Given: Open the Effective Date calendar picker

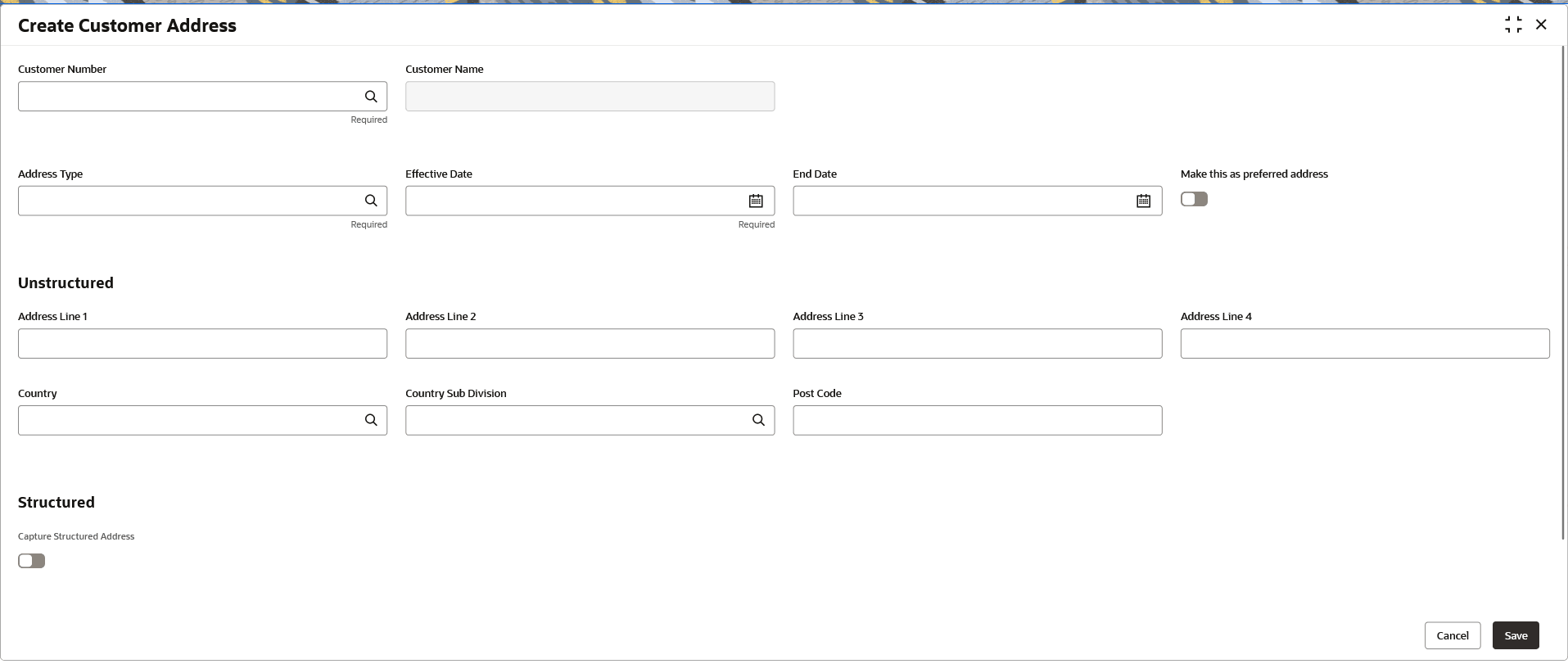Looking at the screenshot, I should coord(756,201).
